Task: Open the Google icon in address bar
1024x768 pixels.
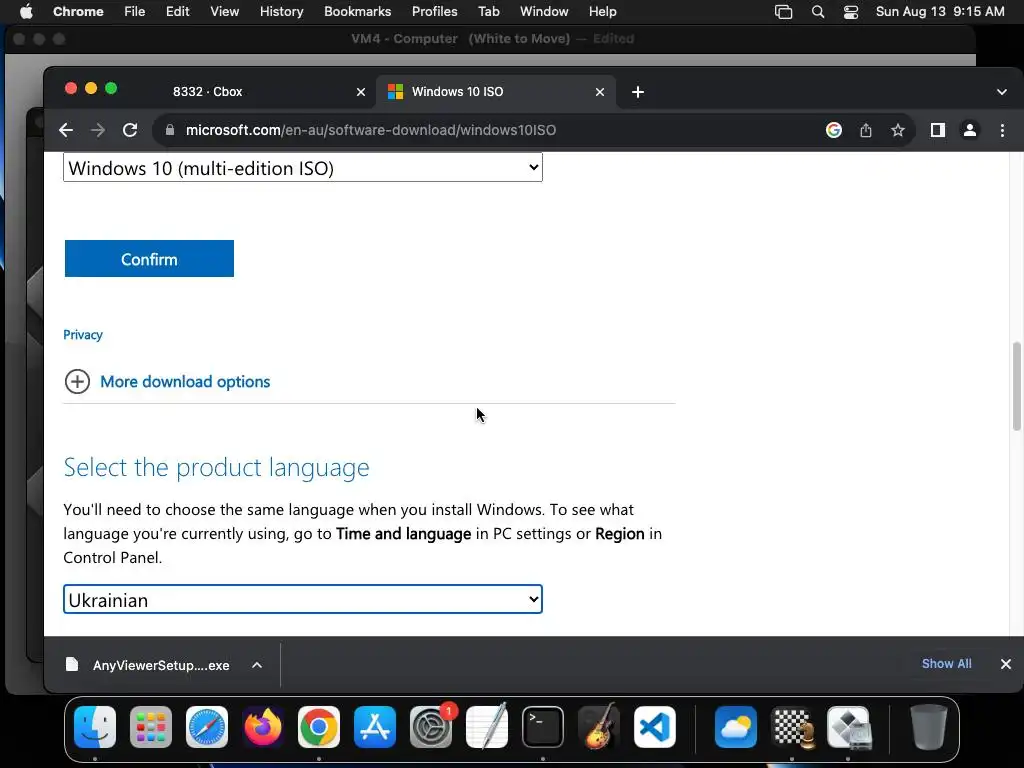Action: coord(833,130)
